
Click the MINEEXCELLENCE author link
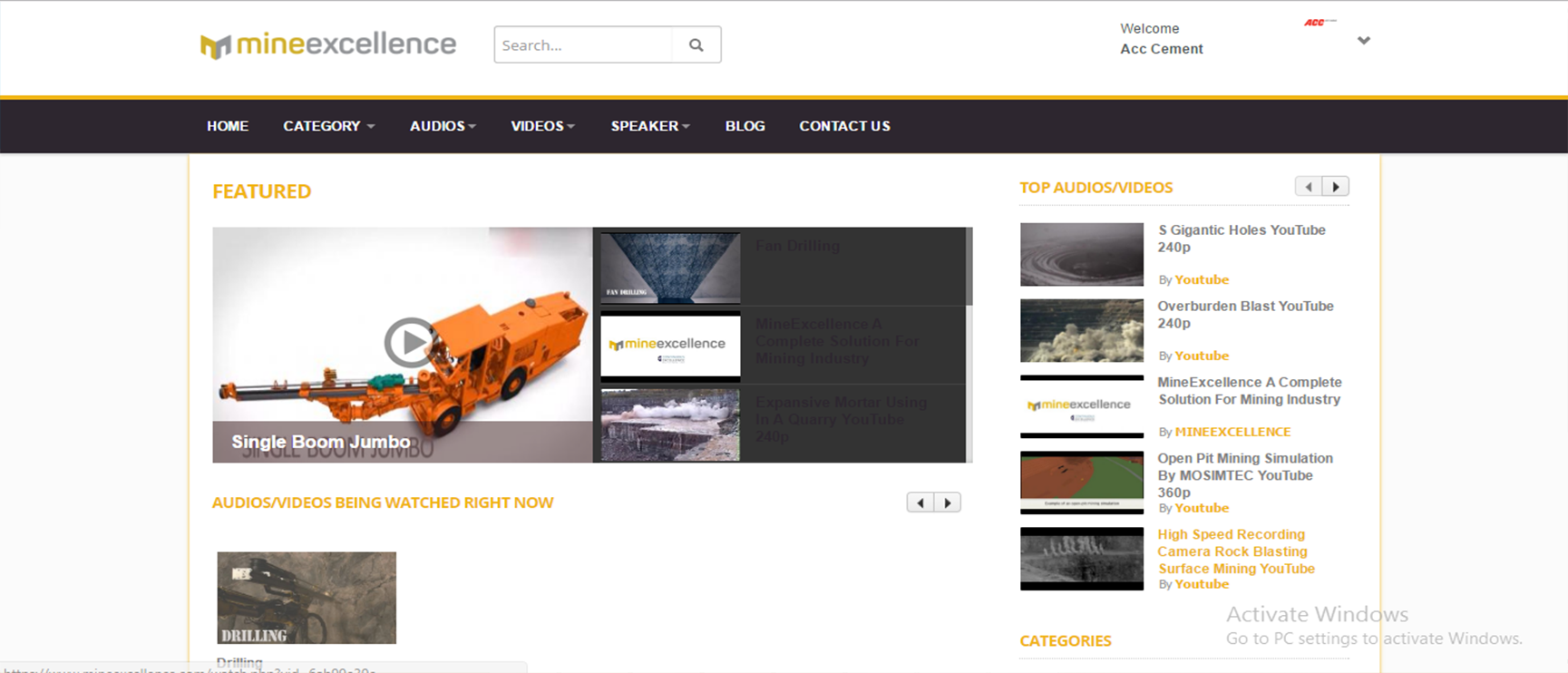click(x=1232, y=432)
